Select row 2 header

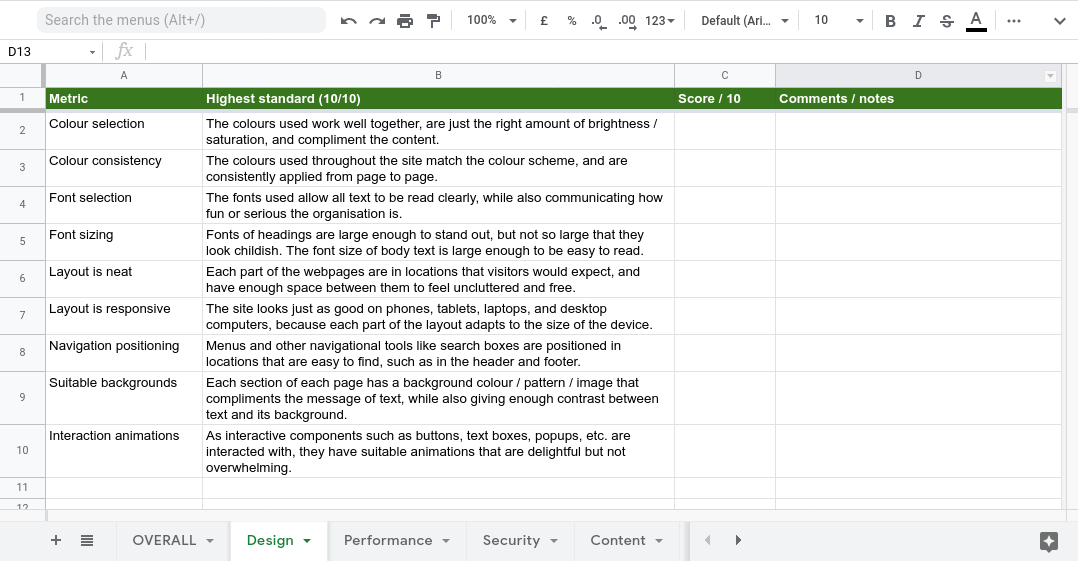[22, 131]
